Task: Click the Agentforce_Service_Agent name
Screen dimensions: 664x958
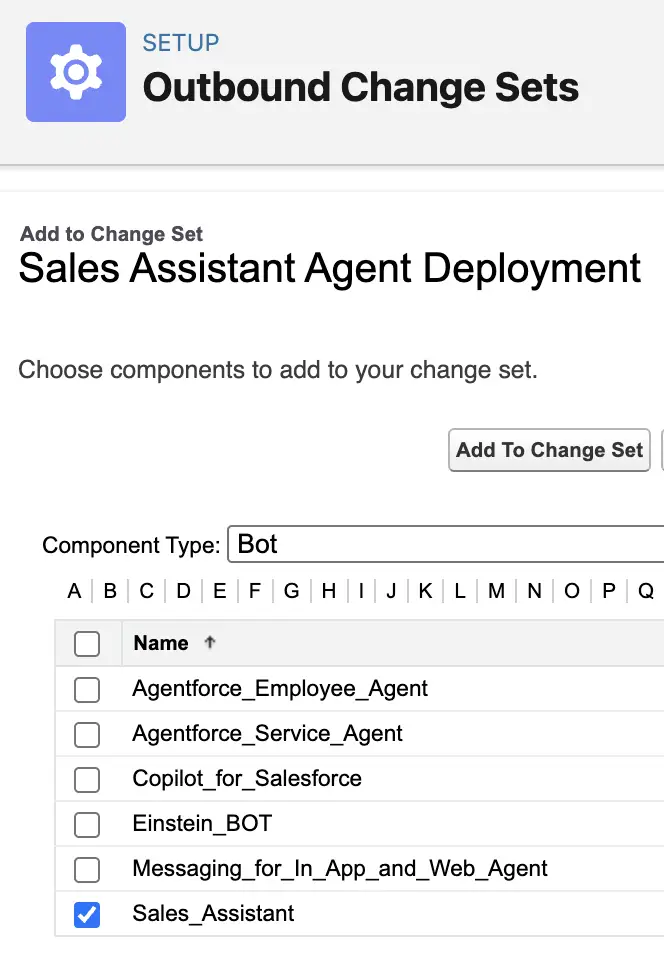Action: tap(268, 734)
